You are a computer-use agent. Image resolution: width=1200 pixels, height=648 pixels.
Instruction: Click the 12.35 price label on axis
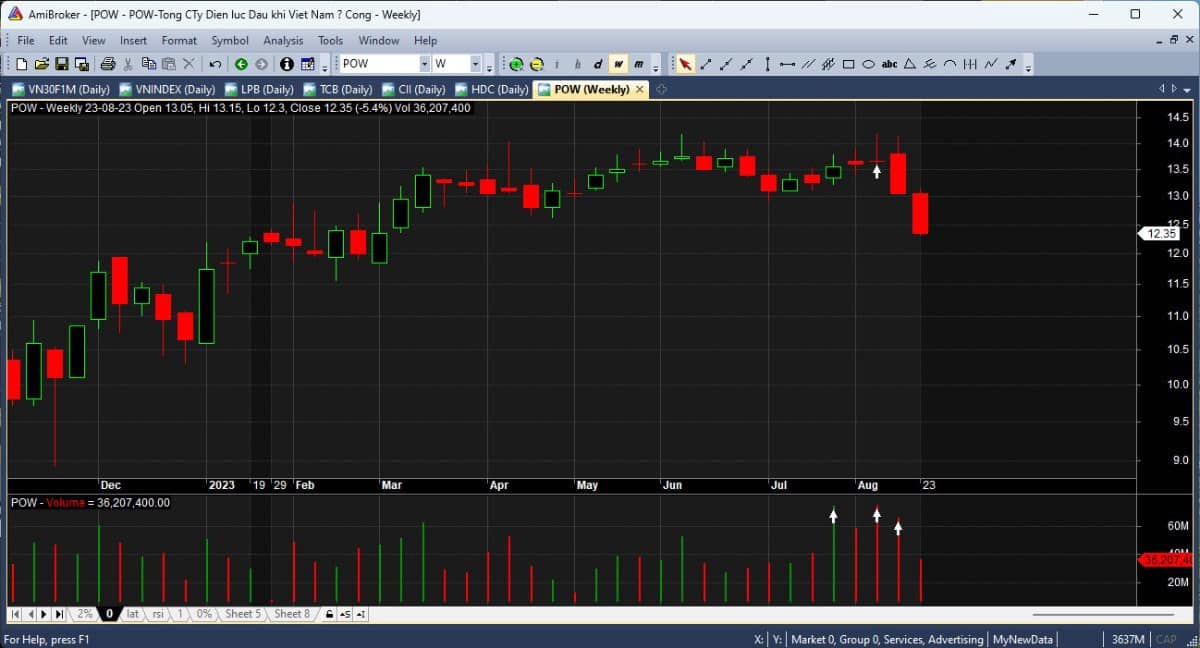pos(1161,233)
